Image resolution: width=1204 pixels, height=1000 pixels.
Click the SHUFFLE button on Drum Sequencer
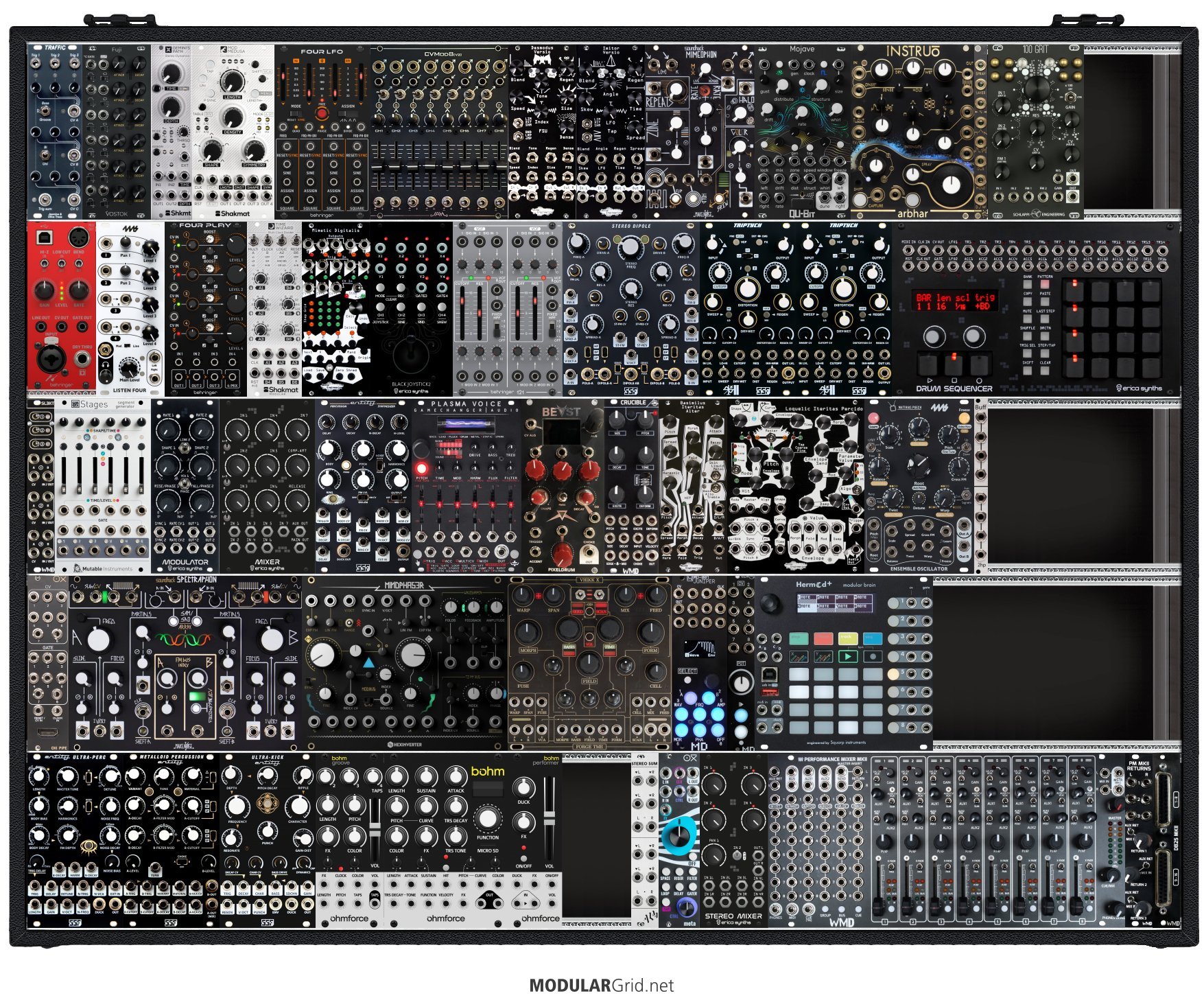click(1028, 336)
